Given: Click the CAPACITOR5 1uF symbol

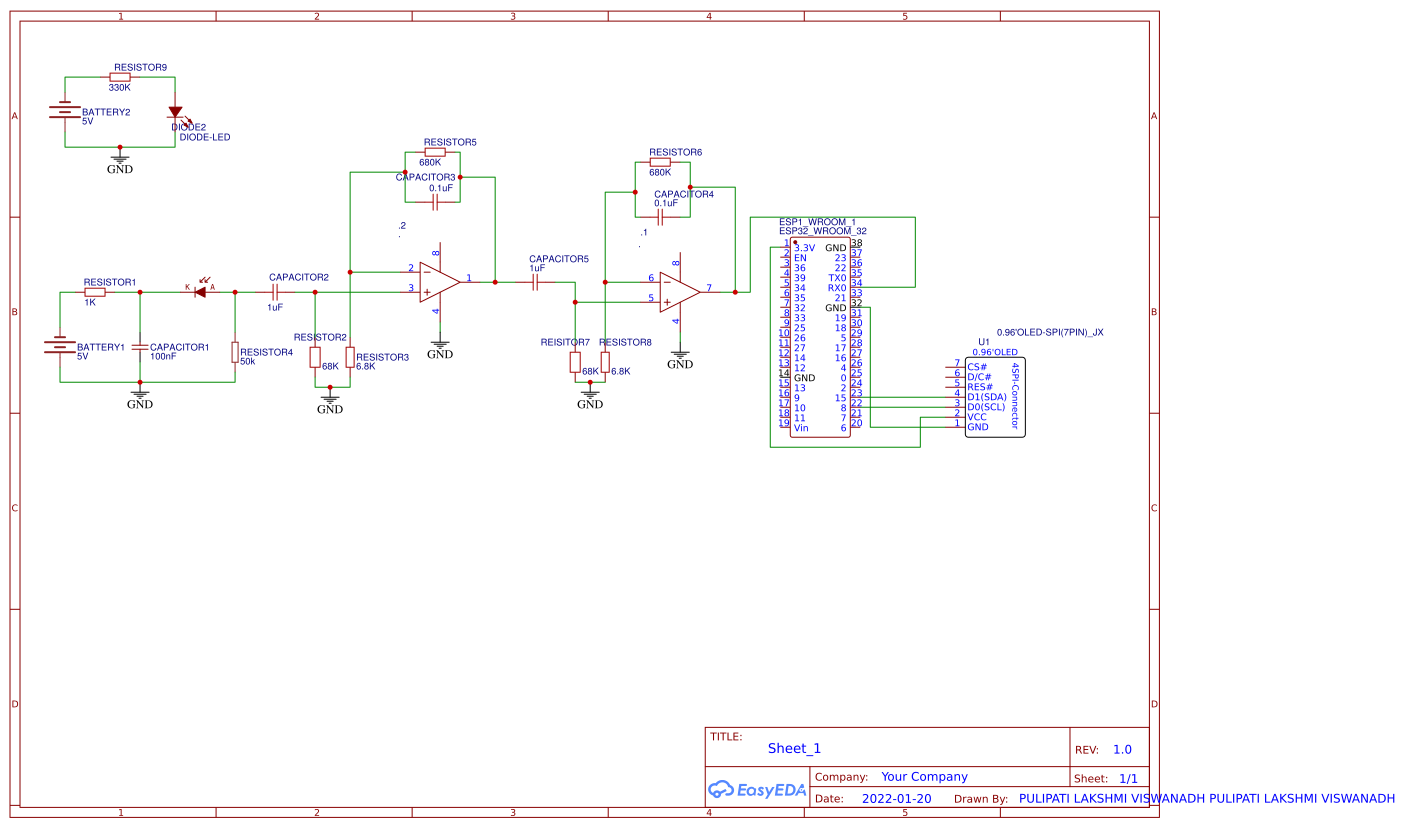Looking at the screenshot, I should click(536, 283).
